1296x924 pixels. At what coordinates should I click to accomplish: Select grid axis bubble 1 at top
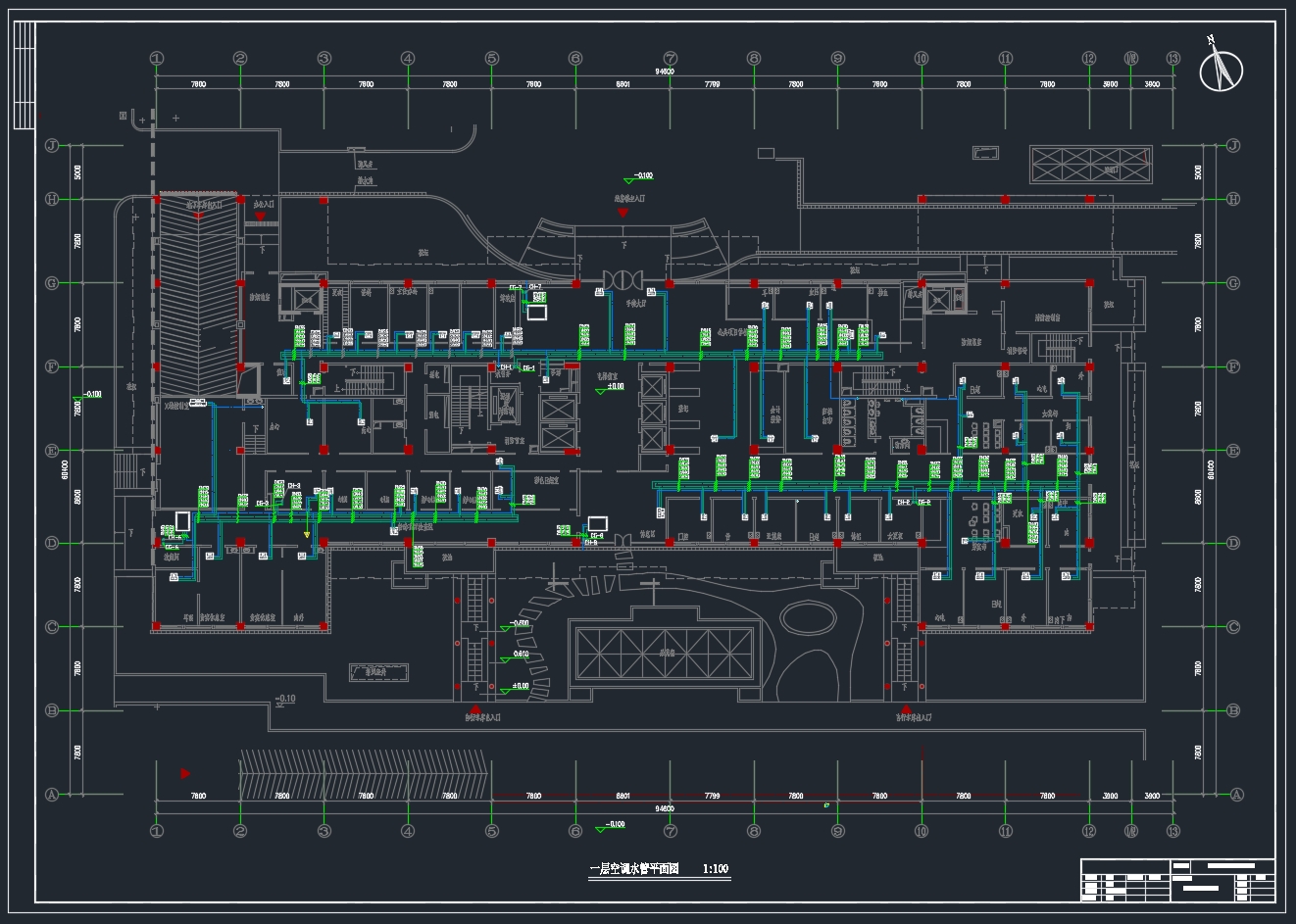tap(156, 59)
